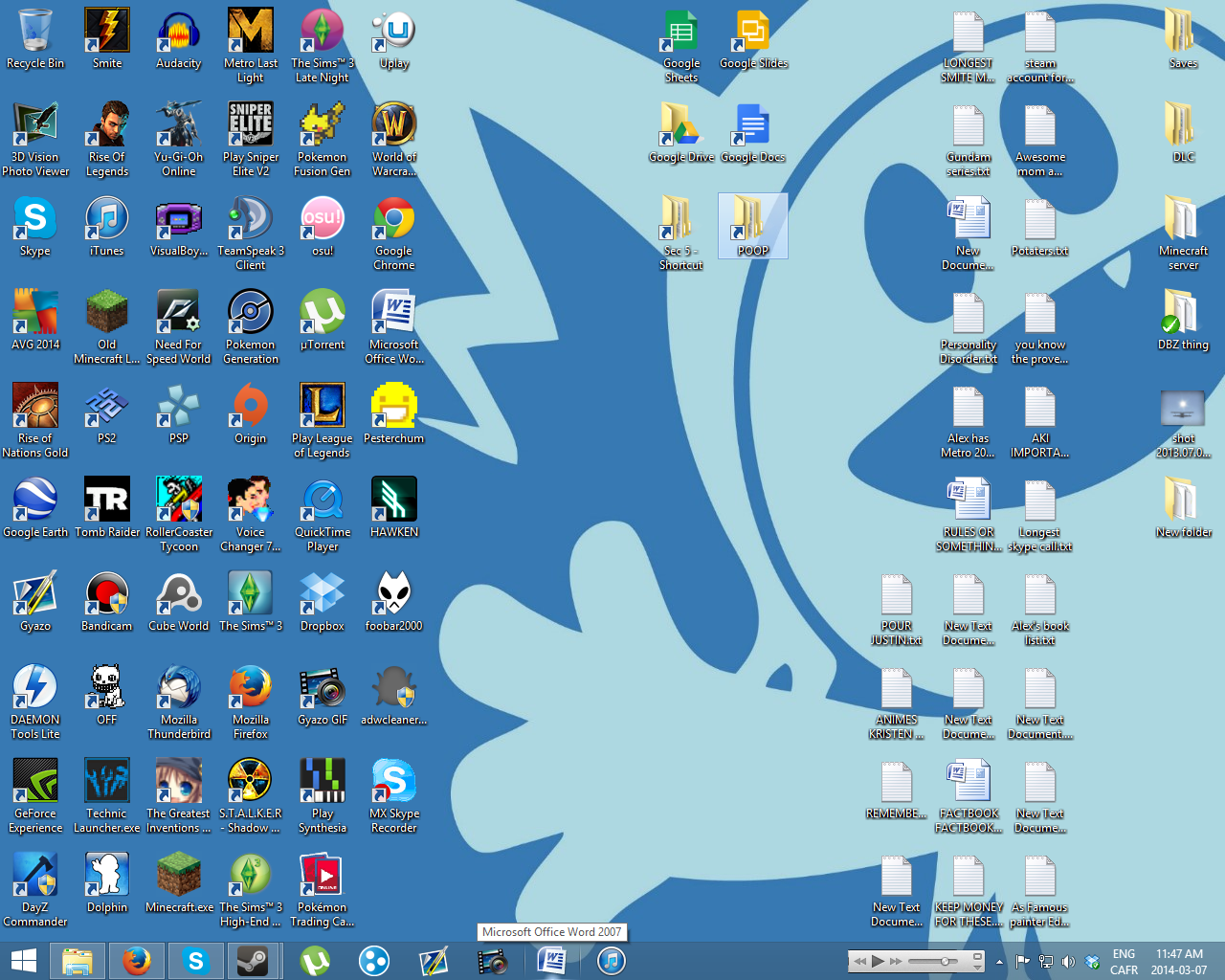Open Google Chrome desktop shortcut
This screenshot has width=1225, height=980.
pos(394,234)
